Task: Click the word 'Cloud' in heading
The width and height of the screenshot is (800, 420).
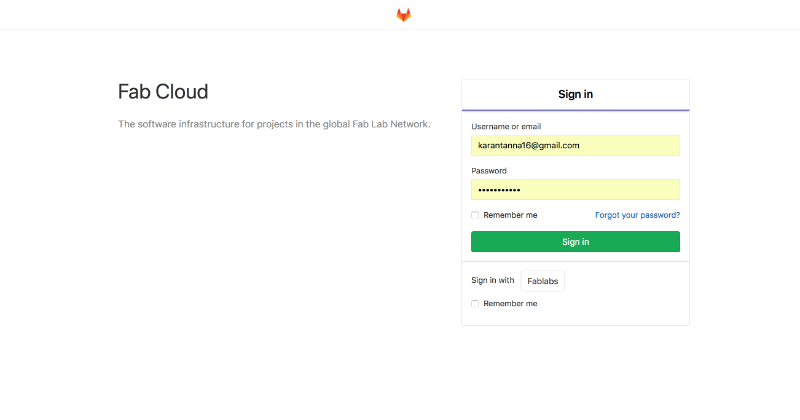Action: coord(182,92)
